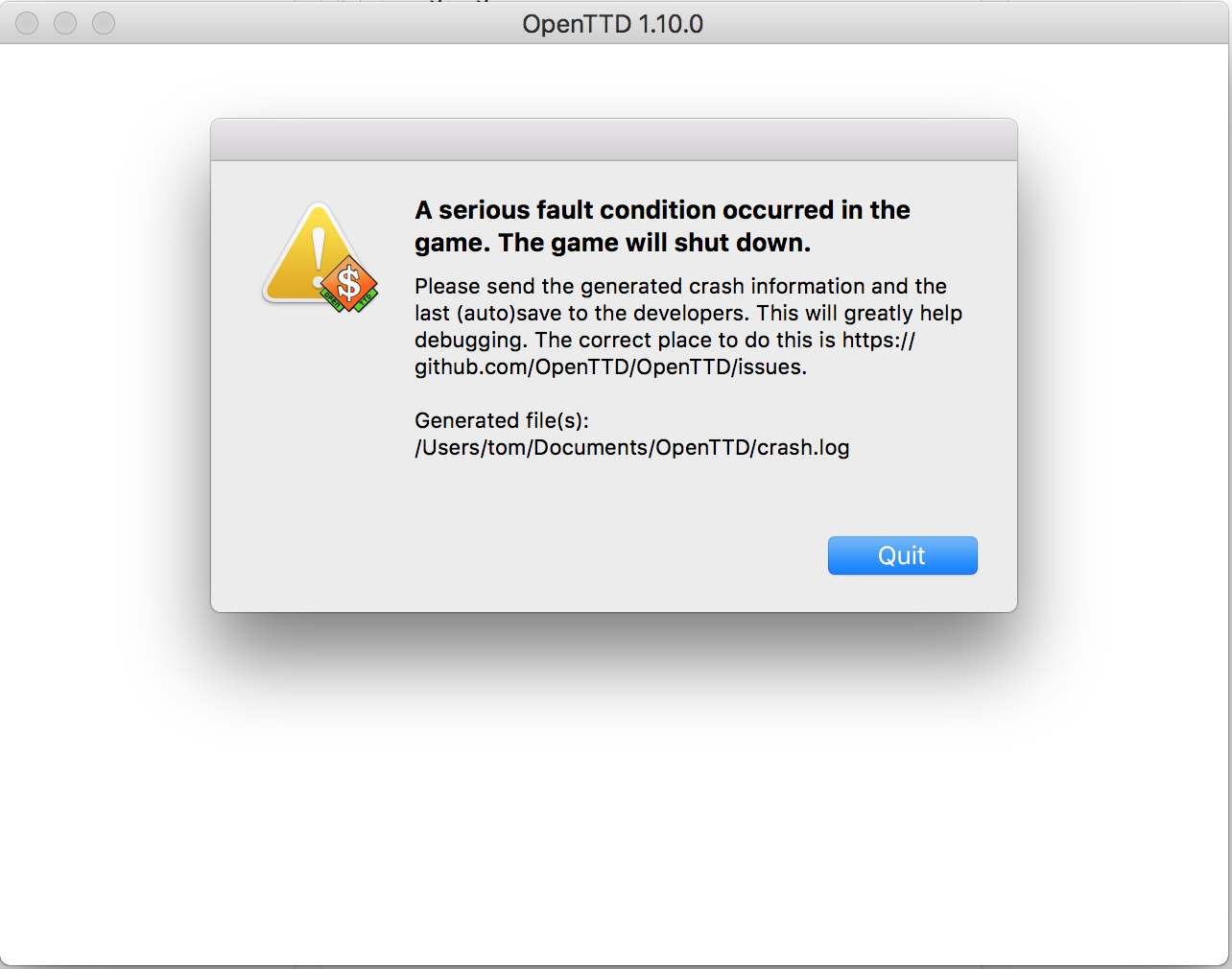Click the OpenTTD dollar-sign badge icon
The height and width of the screenshot is (969, 1232).
[x=349, y=285]
